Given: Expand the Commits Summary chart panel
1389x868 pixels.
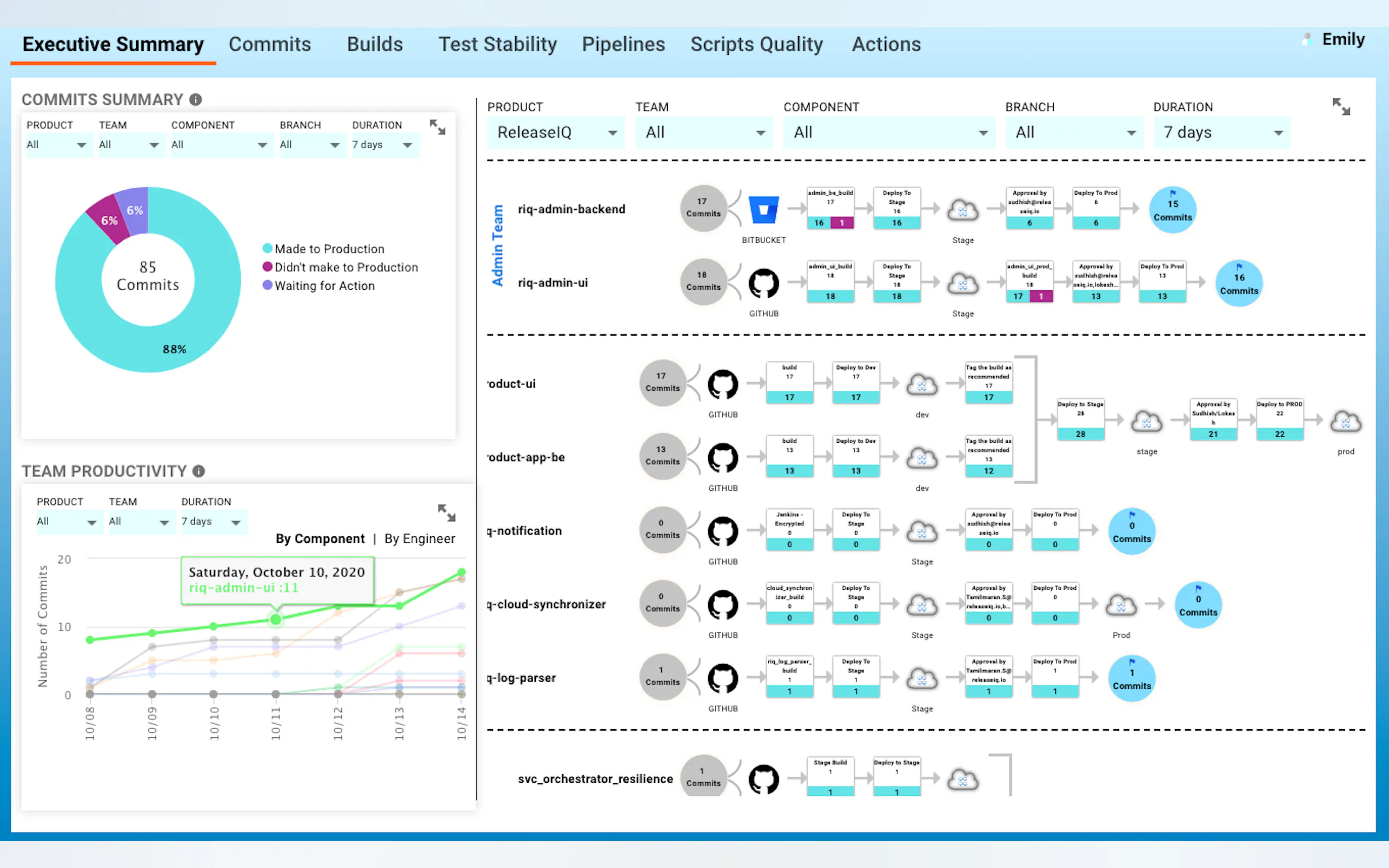Looking at the screenshot, I should click(x=437, y=127).
